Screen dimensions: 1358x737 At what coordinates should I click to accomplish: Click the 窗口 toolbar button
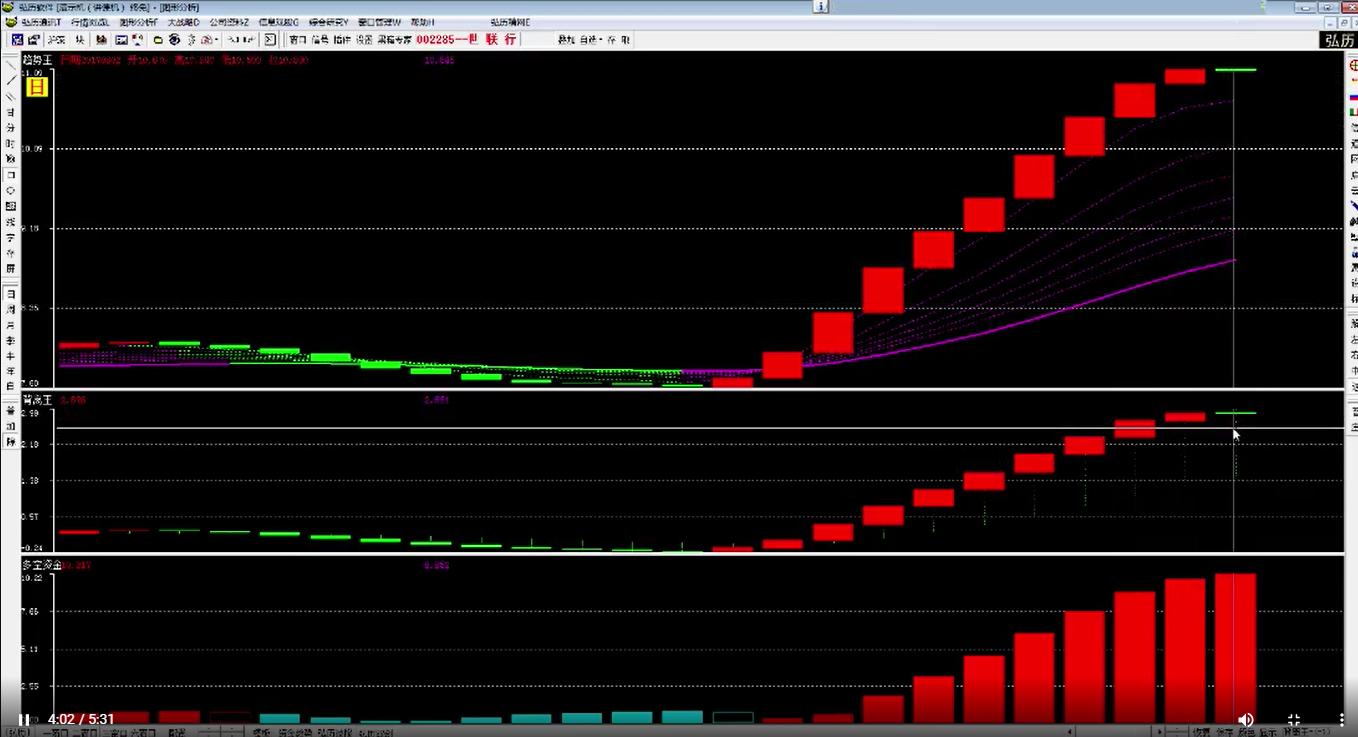click(297, 40)
